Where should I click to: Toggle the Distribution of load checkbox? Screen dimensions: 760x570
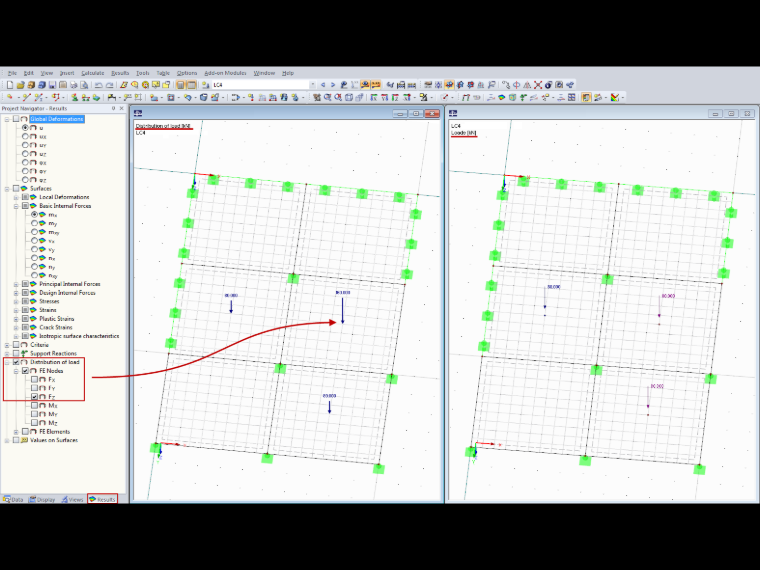point(16,362)
